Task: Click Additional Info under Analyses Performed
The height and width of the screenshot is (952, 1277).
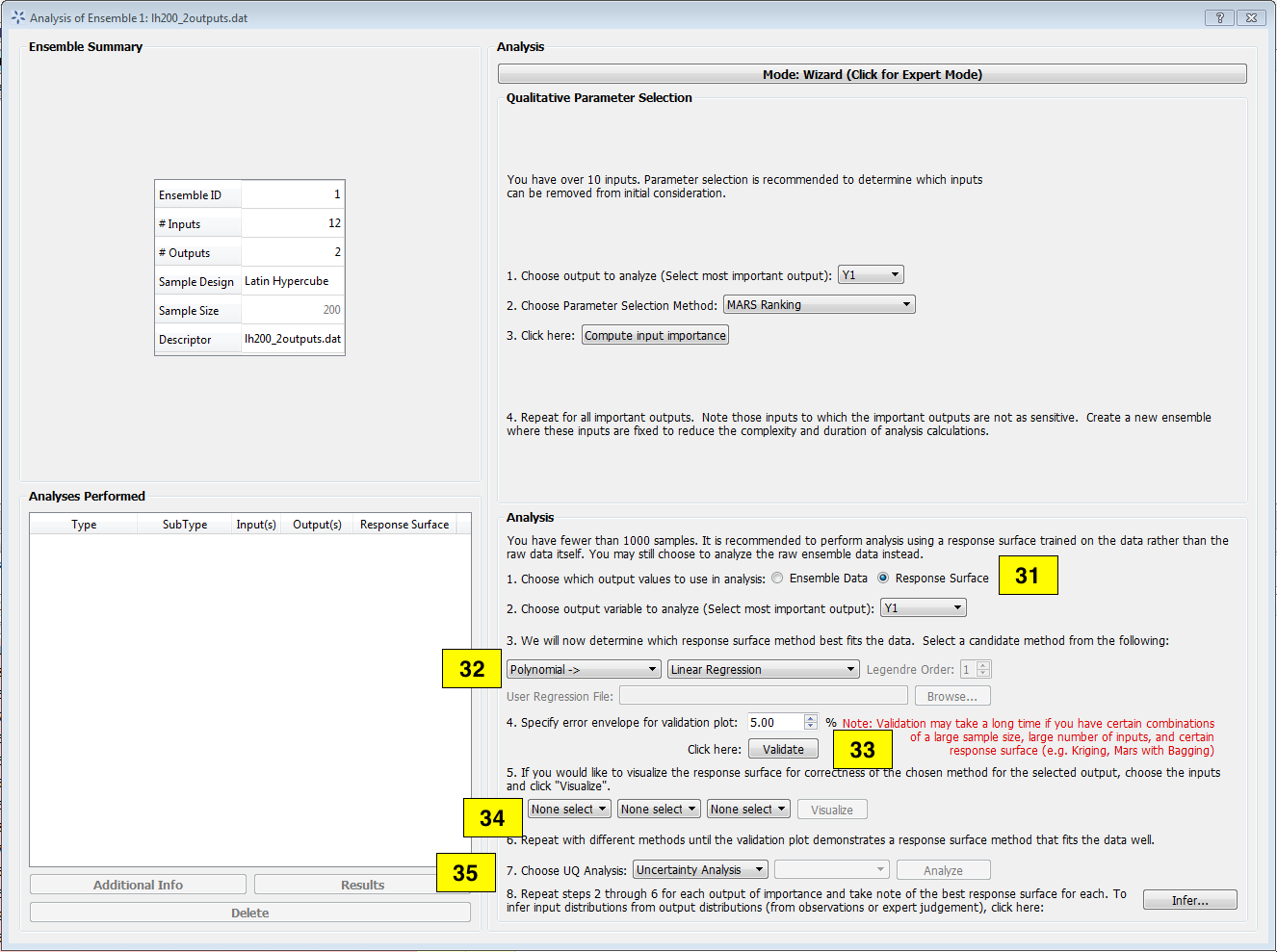Action: [x=138, y=884]
